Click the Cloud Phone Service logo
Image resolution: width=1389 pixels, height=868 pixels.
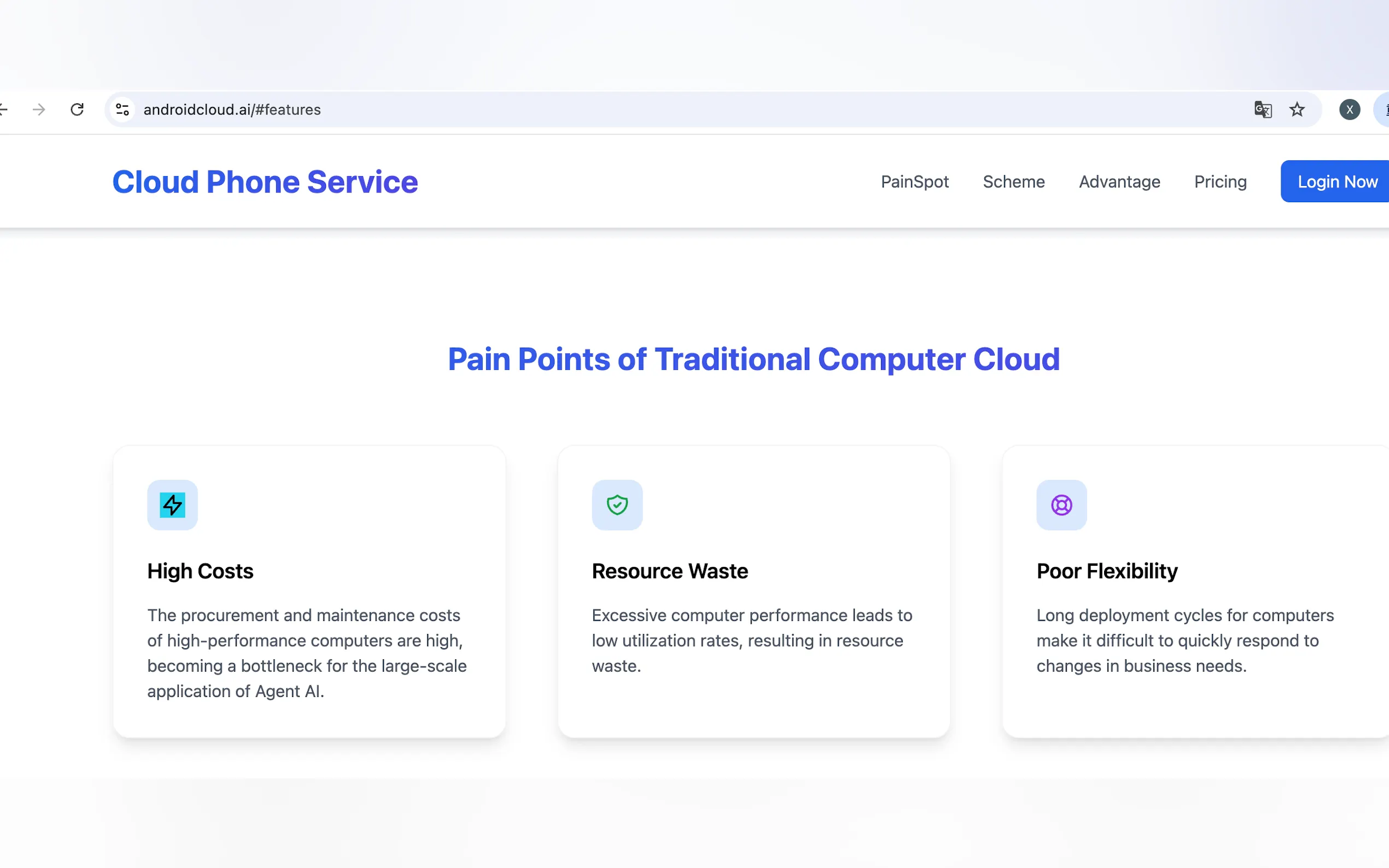coord(265,181)
